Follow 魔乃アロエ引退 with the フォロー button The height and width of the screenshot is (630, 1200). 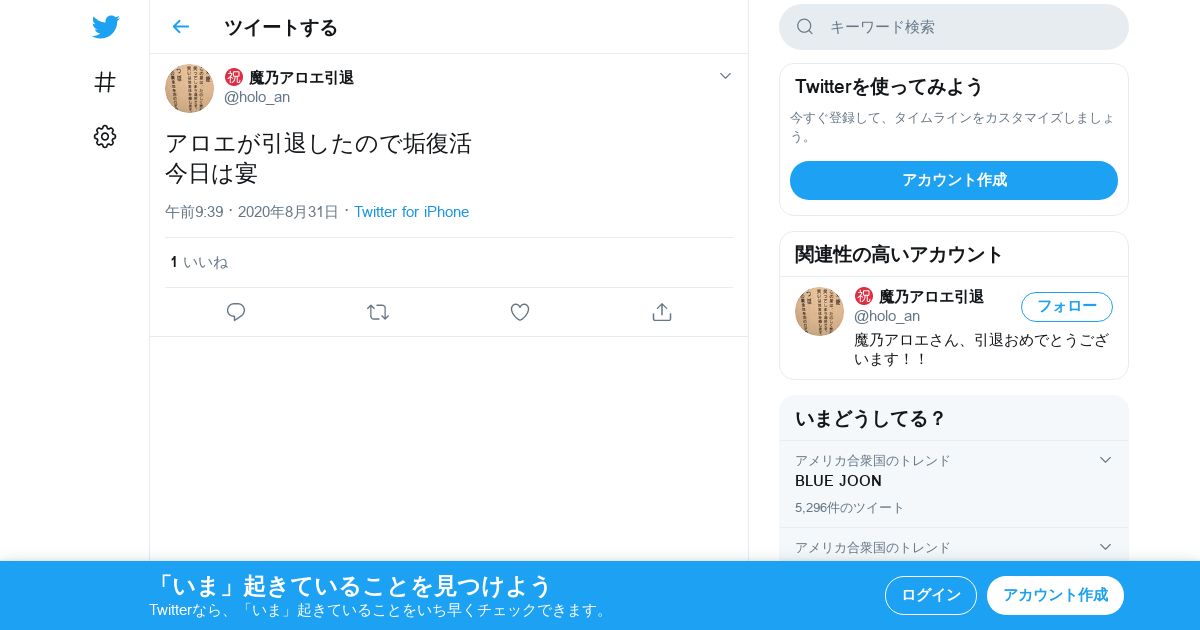tap(1067, 307)
